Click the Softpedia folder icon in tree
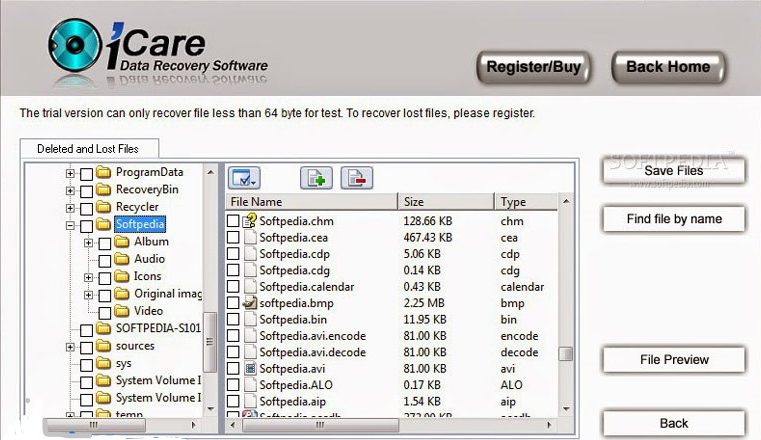Image resolution: width=761 pixels, height=440 pixels. (x=103, y=224)
